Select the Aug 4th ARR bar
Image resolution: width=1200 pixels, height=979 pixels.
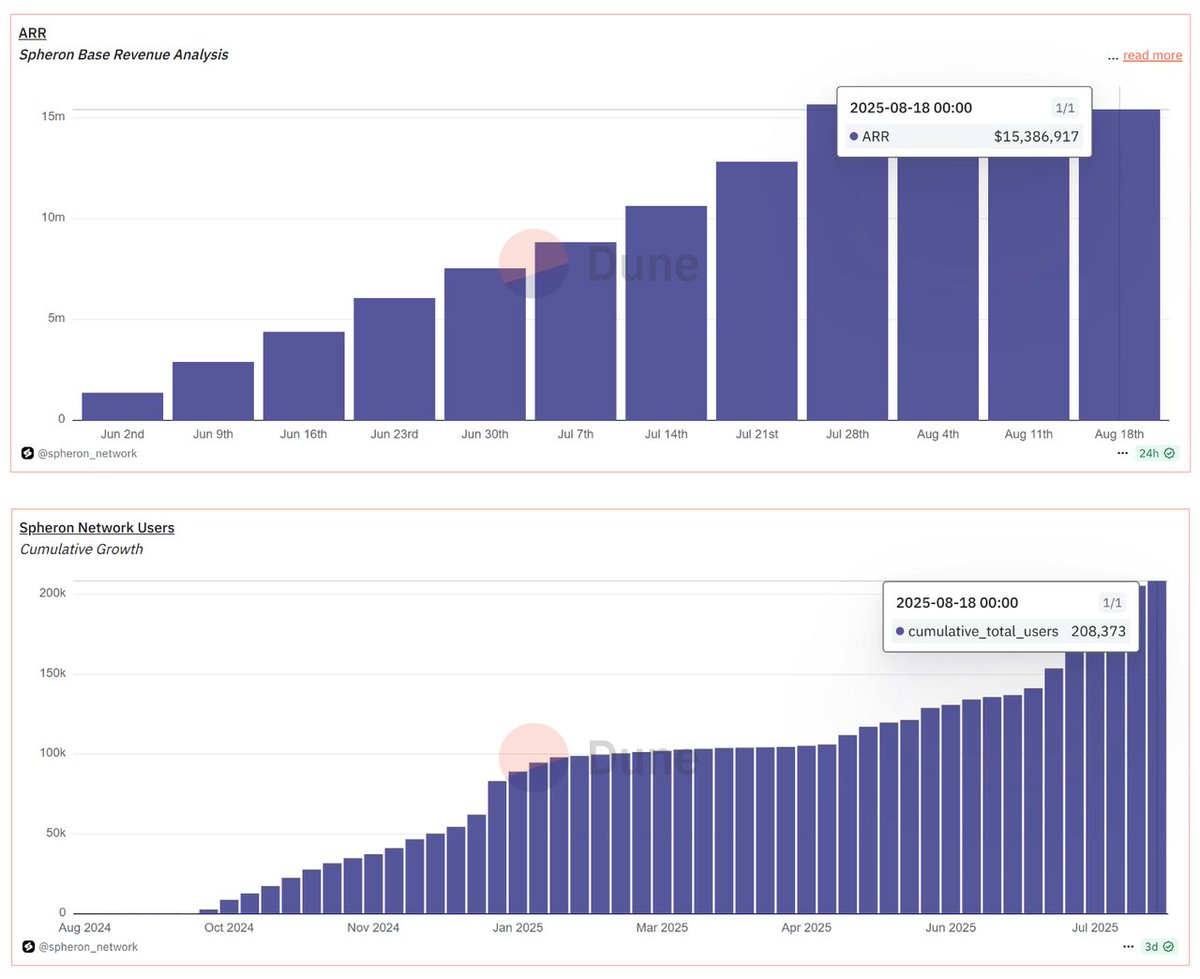click(x=938, y=290)
